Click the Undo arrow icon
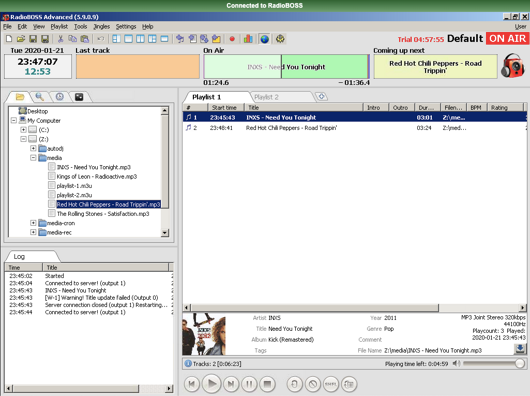 click(100, 39)
